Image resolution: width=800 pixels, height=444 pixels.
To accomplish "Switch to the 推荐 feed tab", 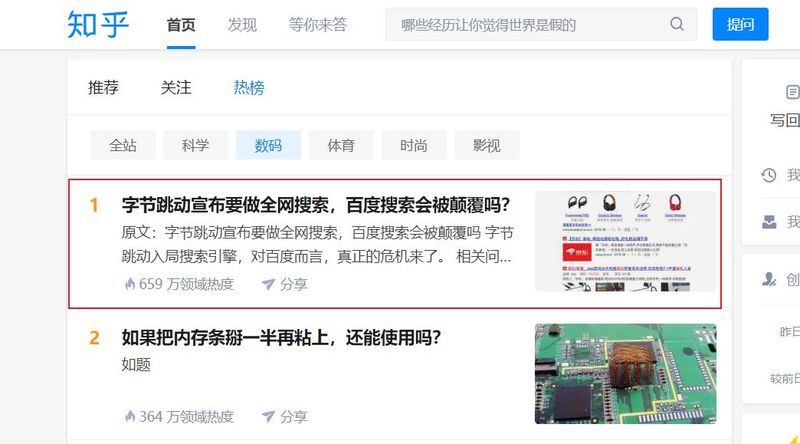I will [103, 87].
